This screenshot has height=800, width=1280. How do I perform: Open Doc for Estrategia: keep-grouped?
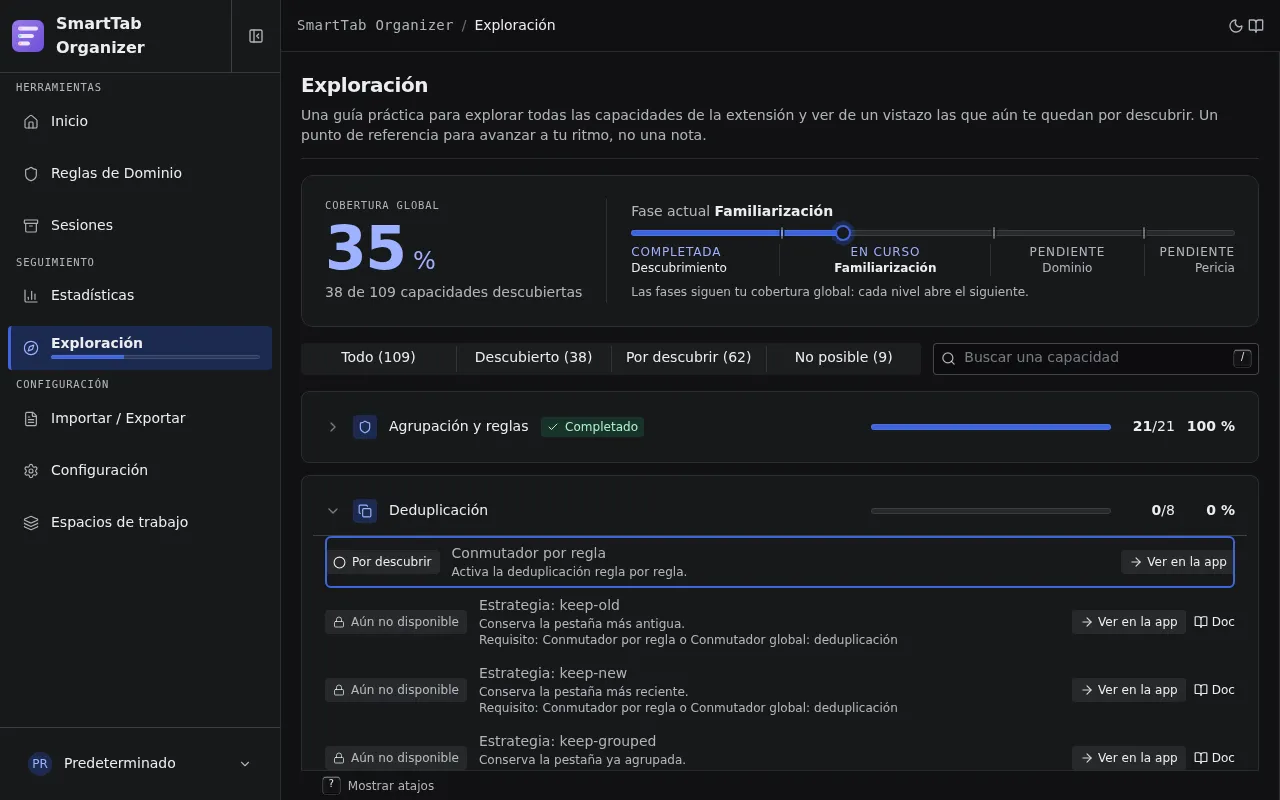pos(1214,758)
